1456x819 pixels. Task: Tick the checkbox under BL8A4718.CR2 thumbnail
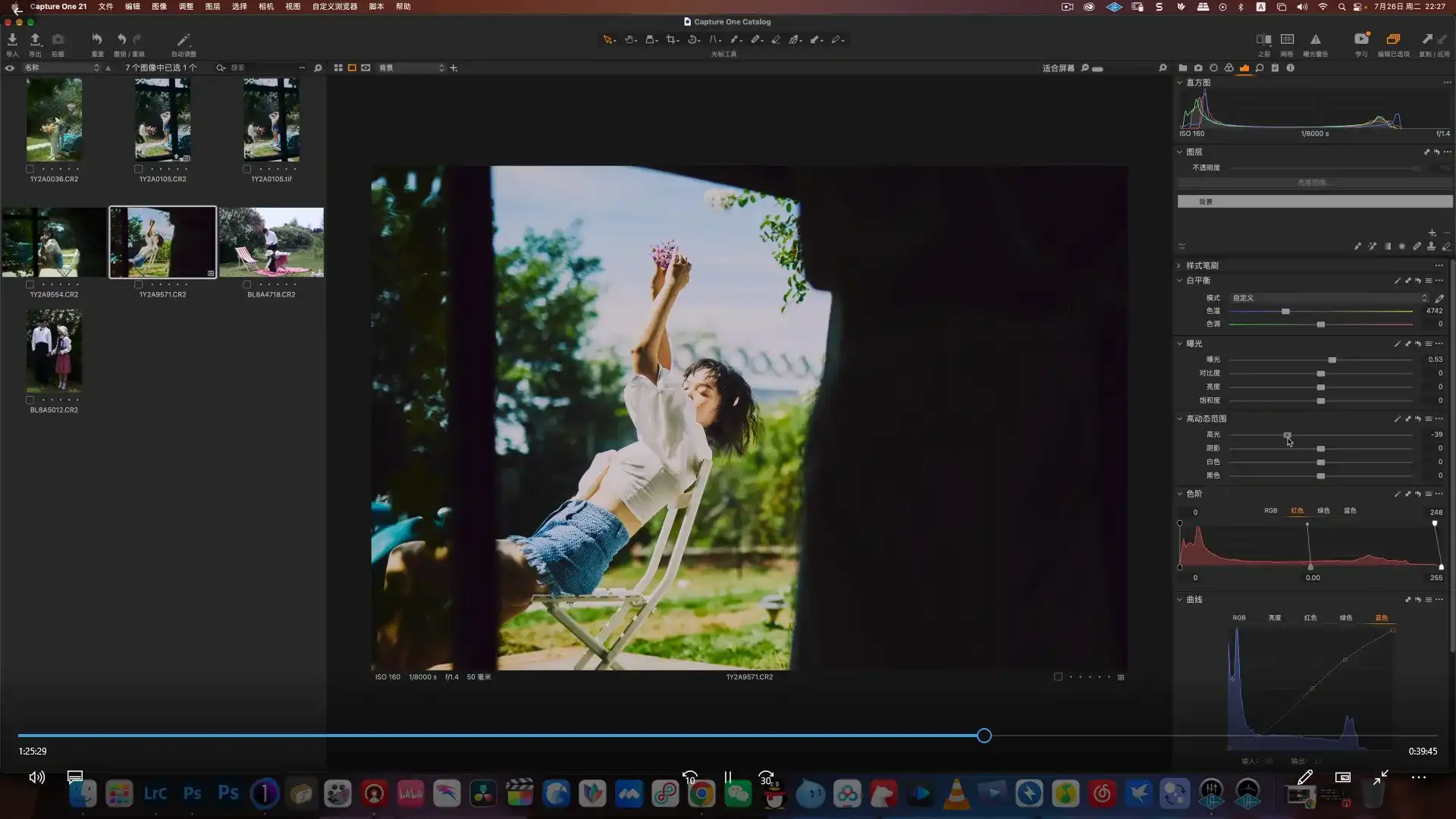point(247,284)
